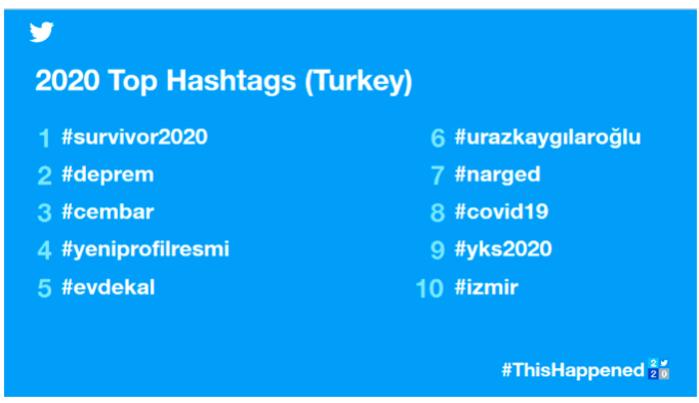Image resolution: width=699 pixels, height=403 pixels.
Task: Click rank number 6 beside #urazkaygılaroğlu
Action: [438, 138]
